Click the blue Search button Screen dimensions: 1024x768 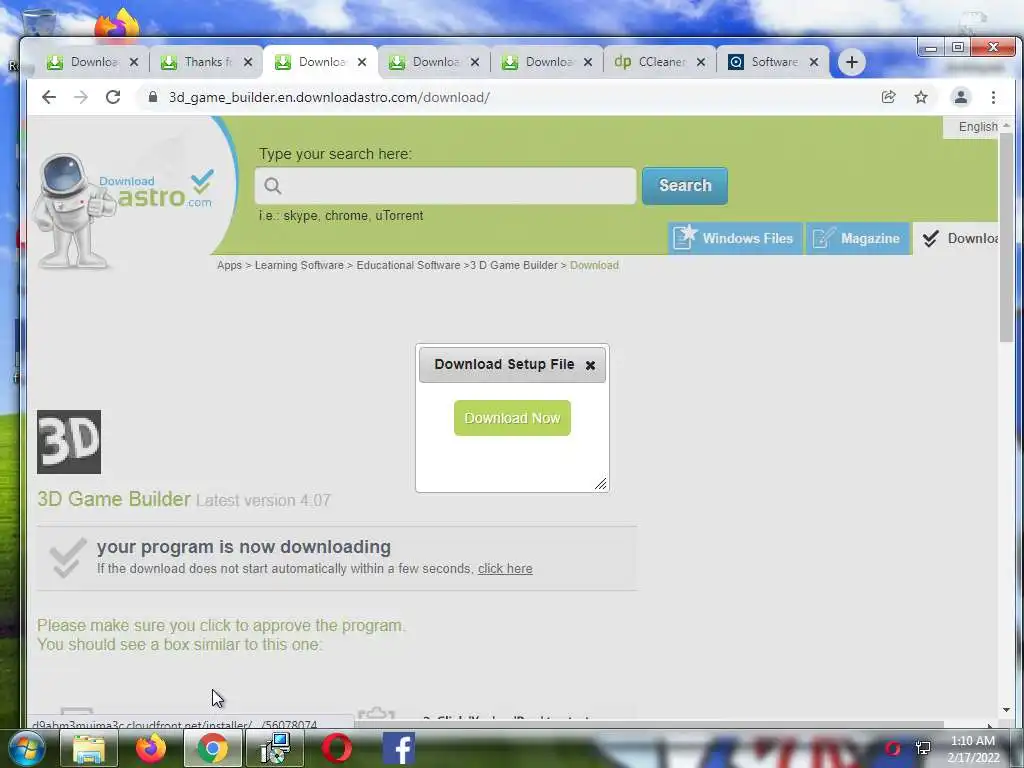coord(684,185)
